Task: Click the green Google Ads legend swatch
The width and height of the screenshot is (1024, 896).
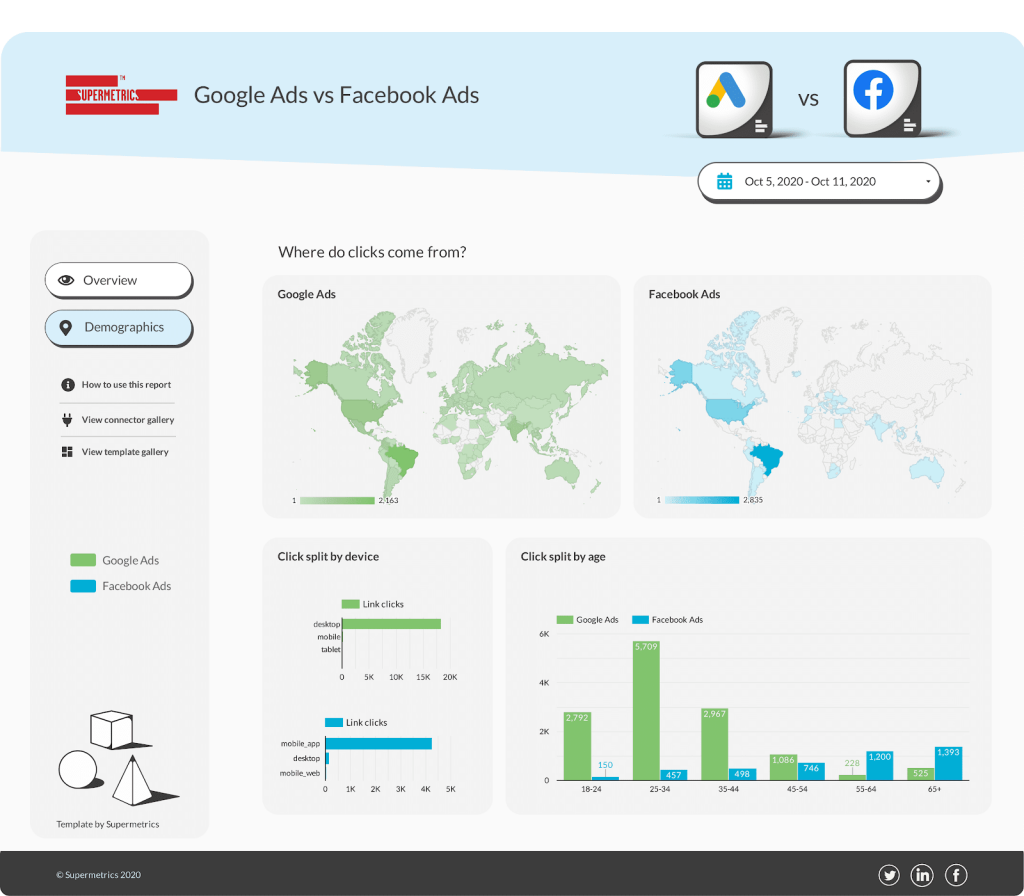Action: pos(83,560)
